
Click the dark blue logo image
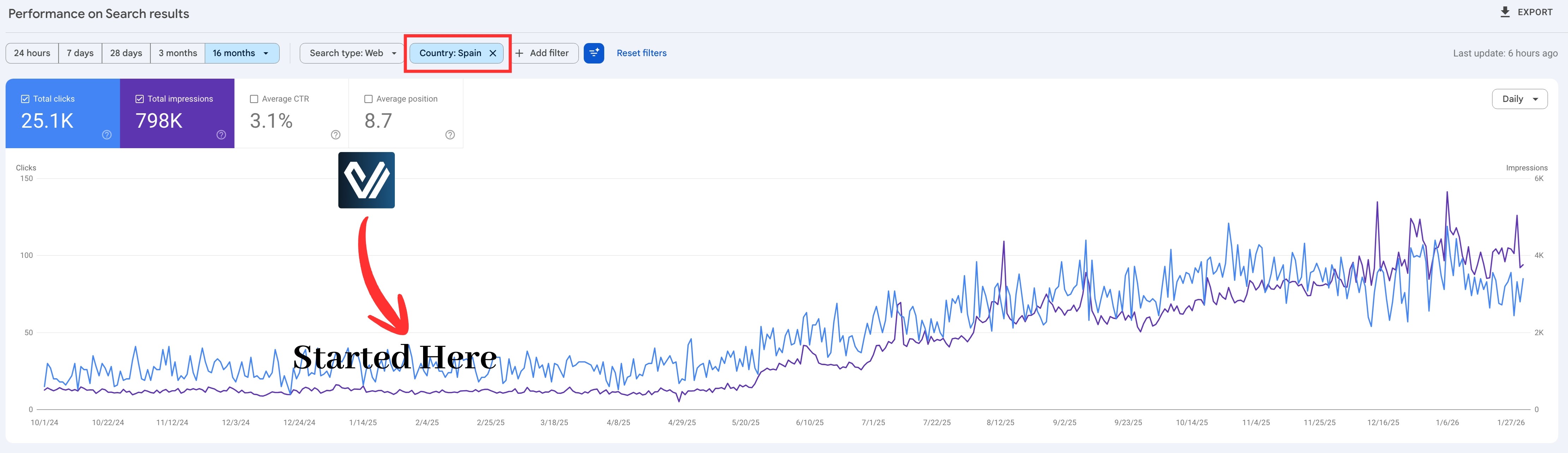[x=367, y=180]
